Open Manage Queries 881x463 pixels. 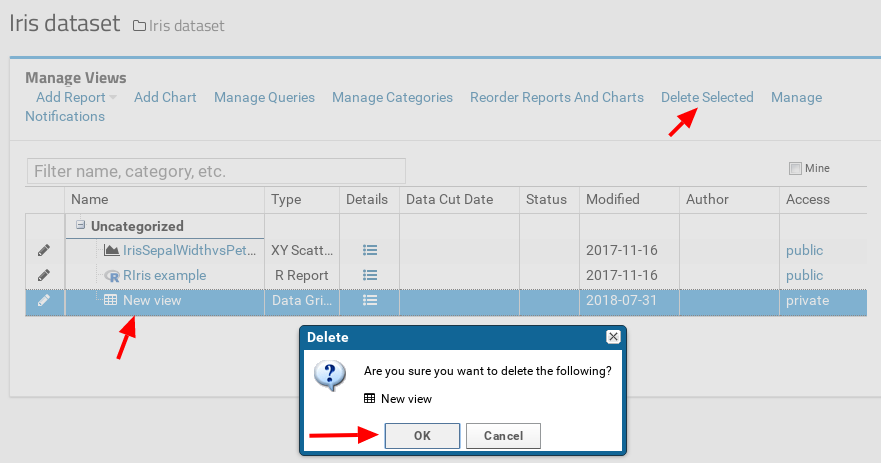click(264, 97)
